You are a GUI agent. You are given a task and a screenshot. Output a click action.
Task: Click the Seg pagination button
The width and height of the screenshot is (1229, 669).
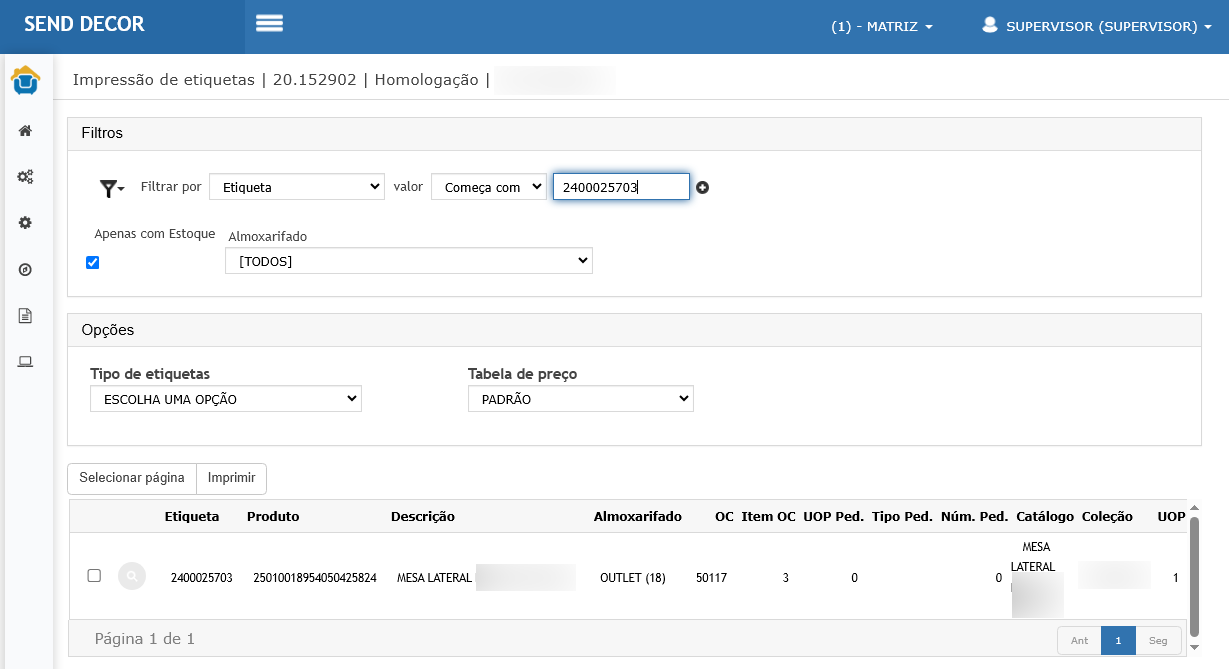click(x=1158, y=640)
